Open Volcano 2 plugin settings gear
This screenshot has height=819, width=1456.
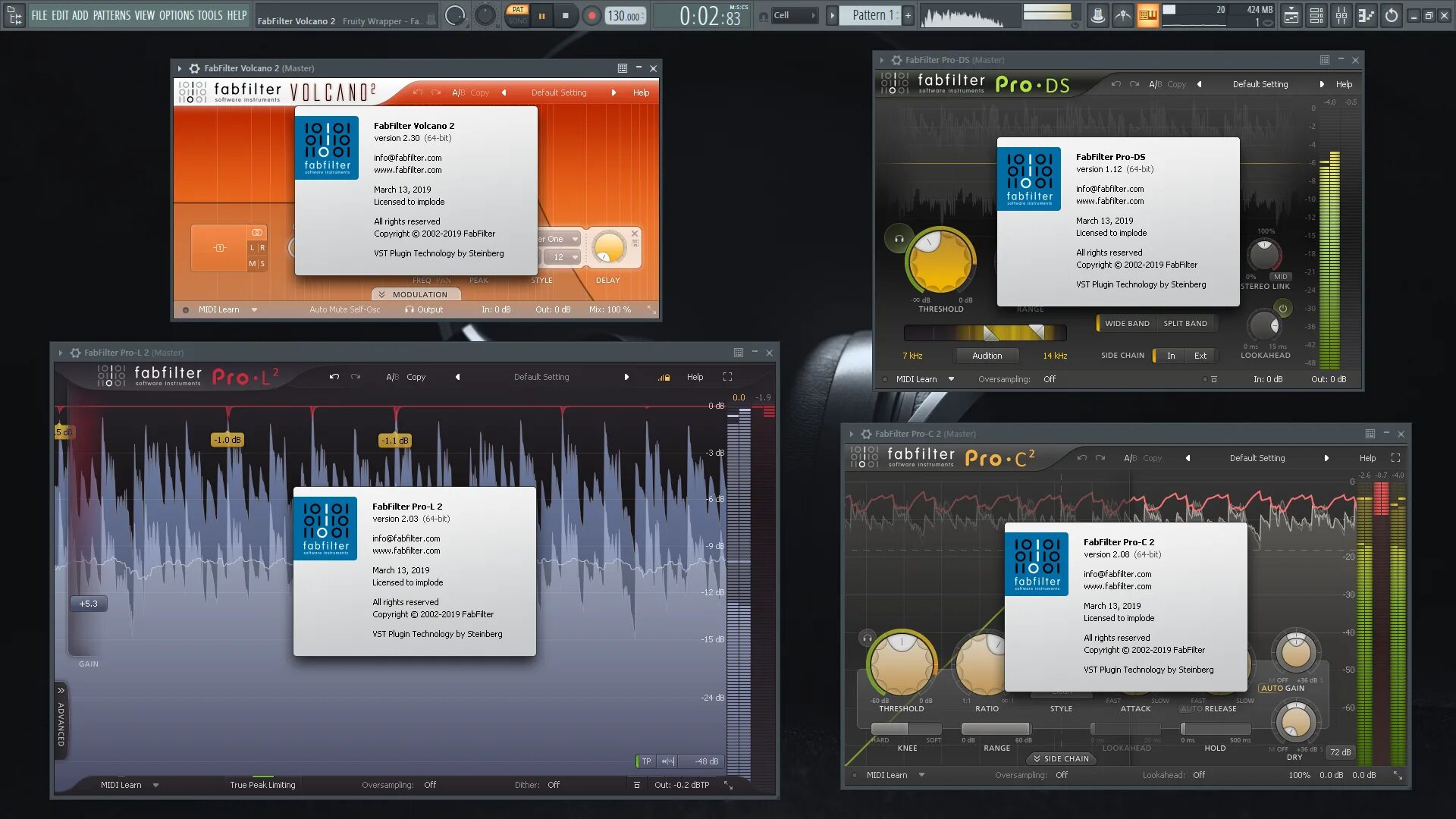click(194, 68)
